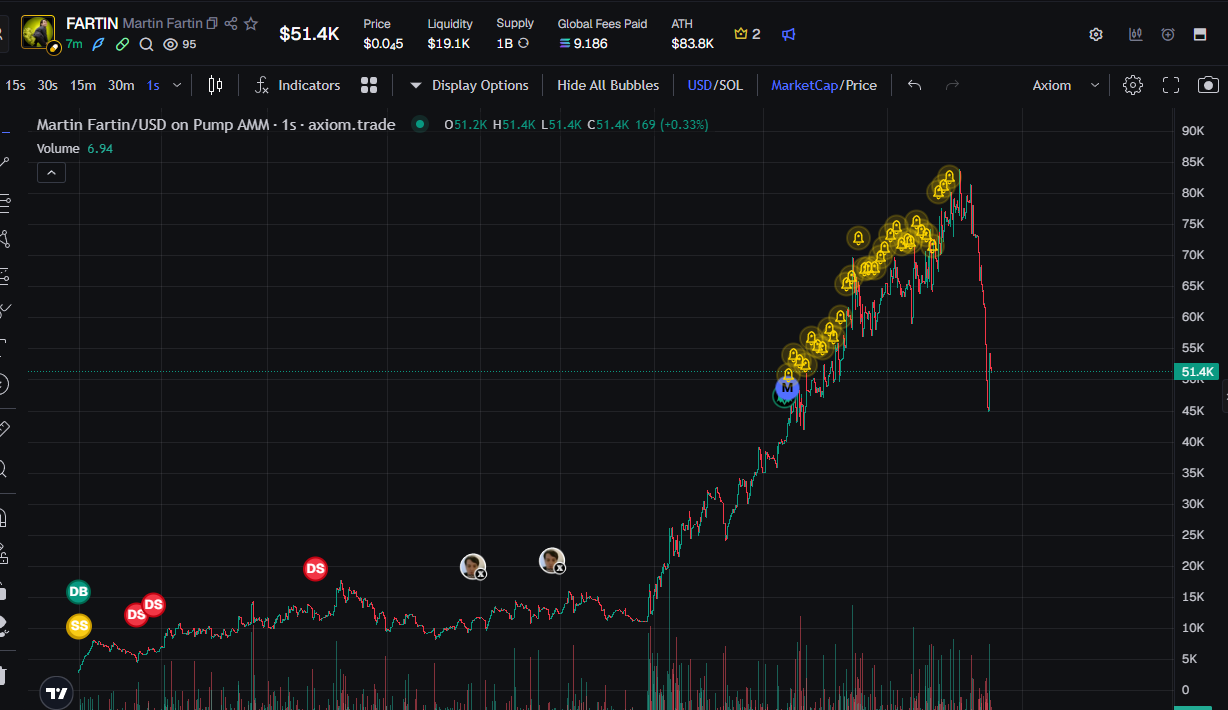
Task: Select the 1s timeframe
Action: click(153, 85)
